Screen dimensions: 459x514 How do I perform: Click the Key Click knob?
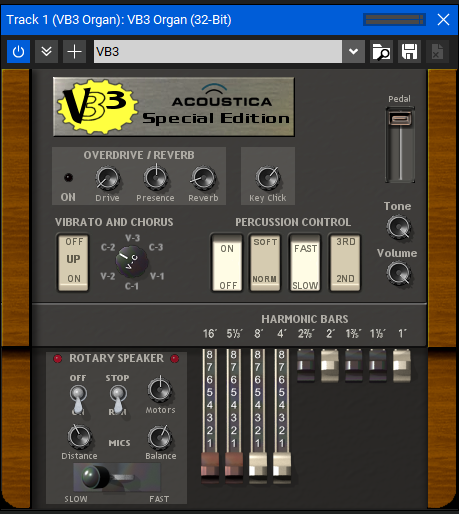tap(267, 178)
